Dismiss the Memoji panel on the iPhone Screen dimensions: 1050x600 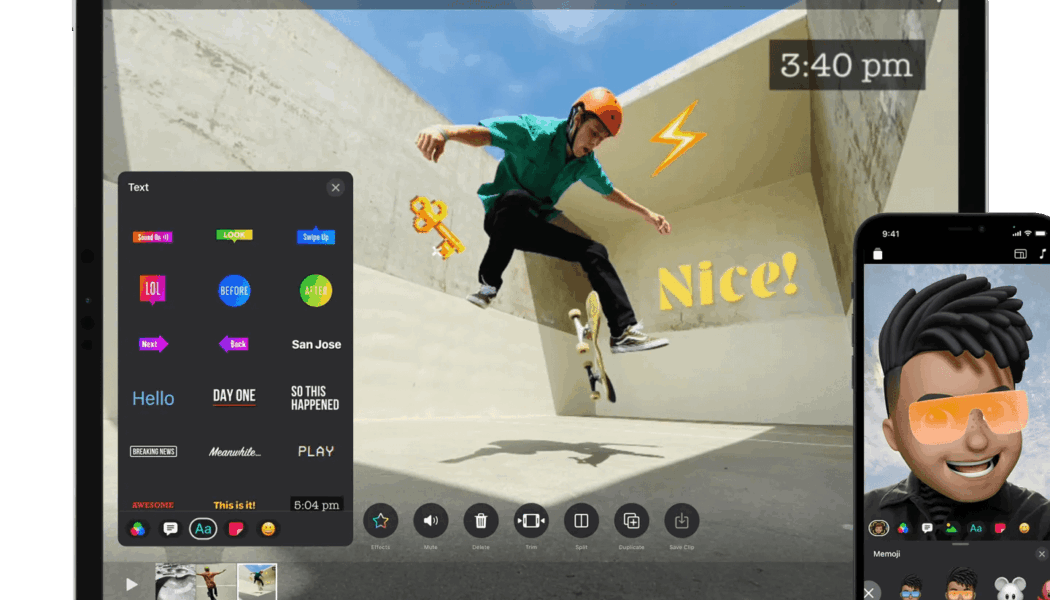[x=1042, y=553]
